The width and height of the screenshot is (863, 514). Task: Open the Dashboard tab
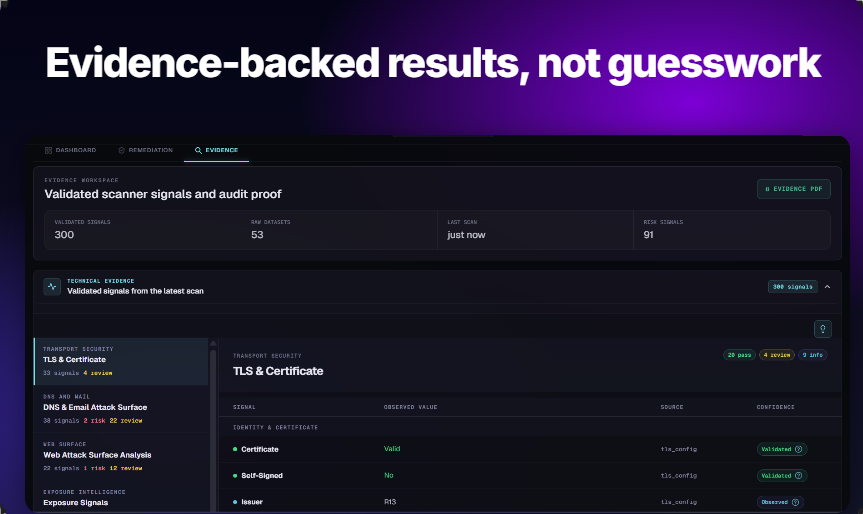coord(70,150)
